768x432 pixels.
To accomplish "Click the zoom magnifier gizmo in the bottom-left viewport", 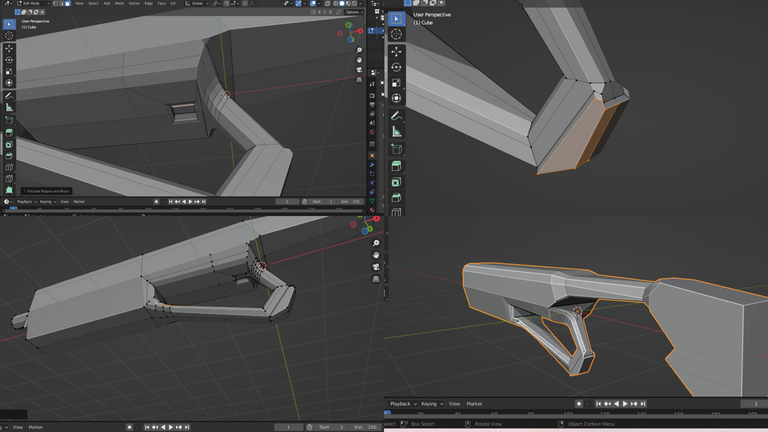I will (x=376, y=243).
